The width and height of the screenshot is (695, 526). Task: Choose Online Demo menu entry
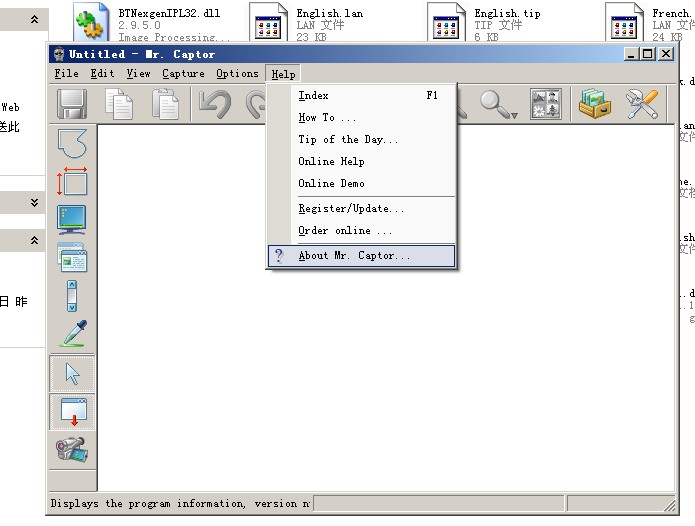(362, 183)
